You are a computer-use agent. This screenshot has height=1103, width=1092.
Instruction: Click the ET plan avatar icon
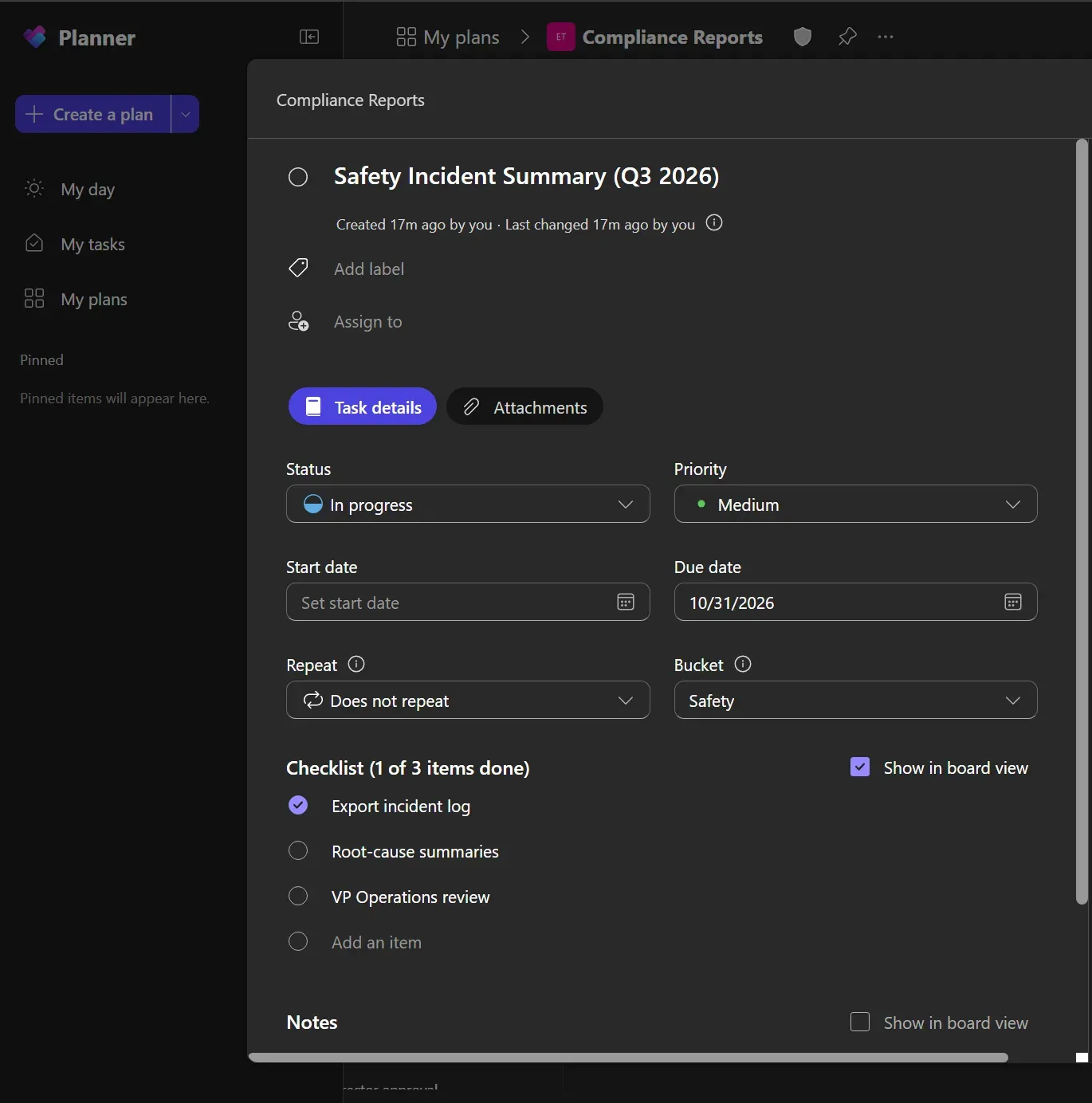pos(561,37)
